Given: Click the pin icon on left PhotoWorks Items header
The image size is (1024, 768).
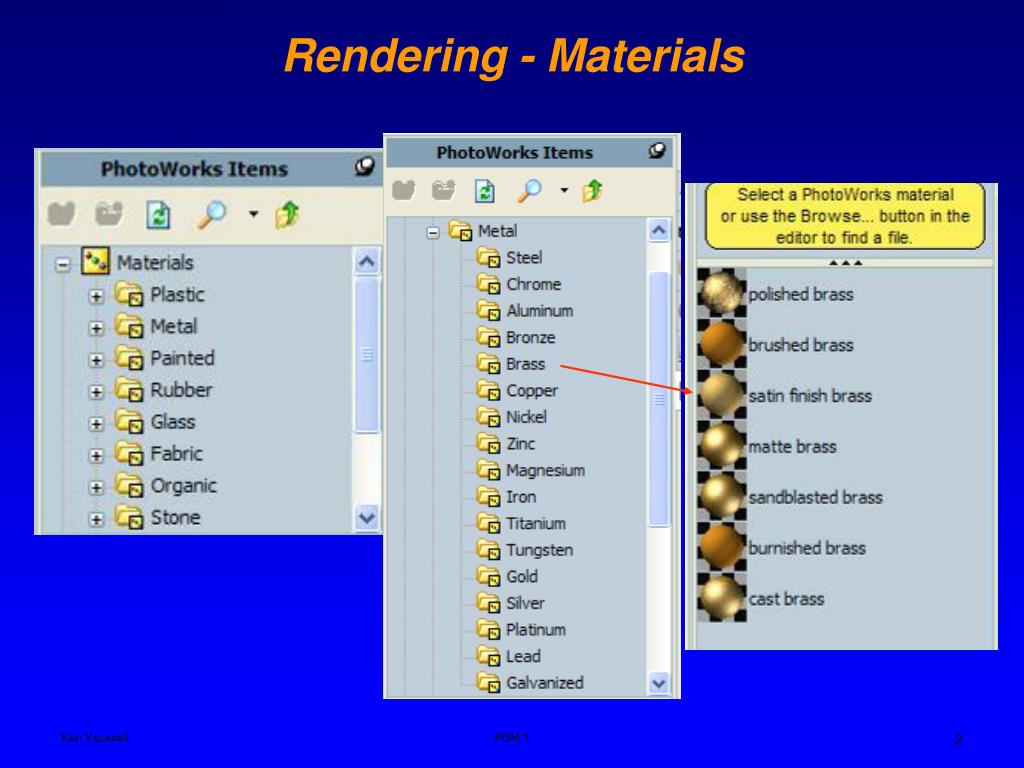Looking at the screenshot, I should tap(364, 167).
